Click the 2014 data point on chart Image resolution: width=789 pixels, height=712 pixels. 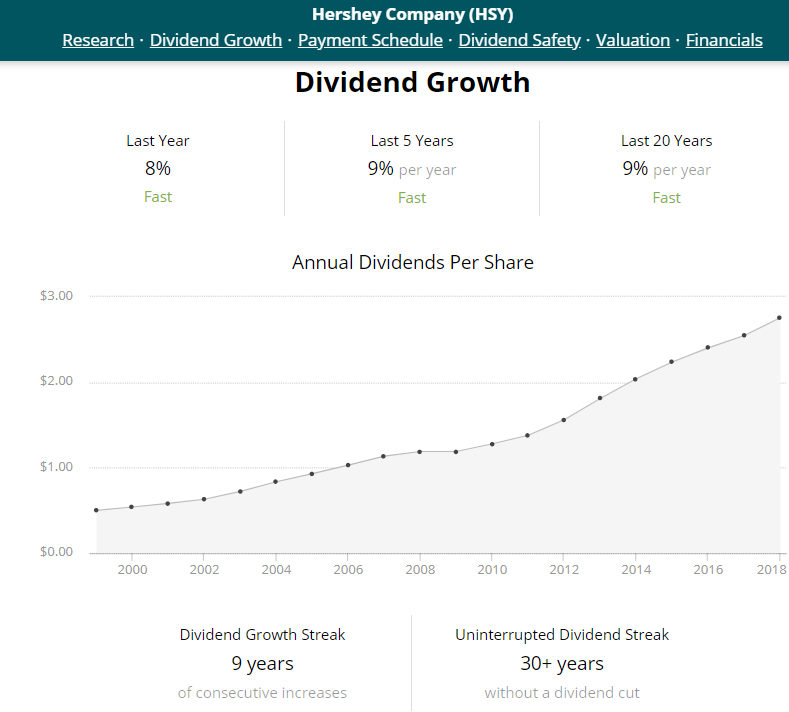(636, 379)
